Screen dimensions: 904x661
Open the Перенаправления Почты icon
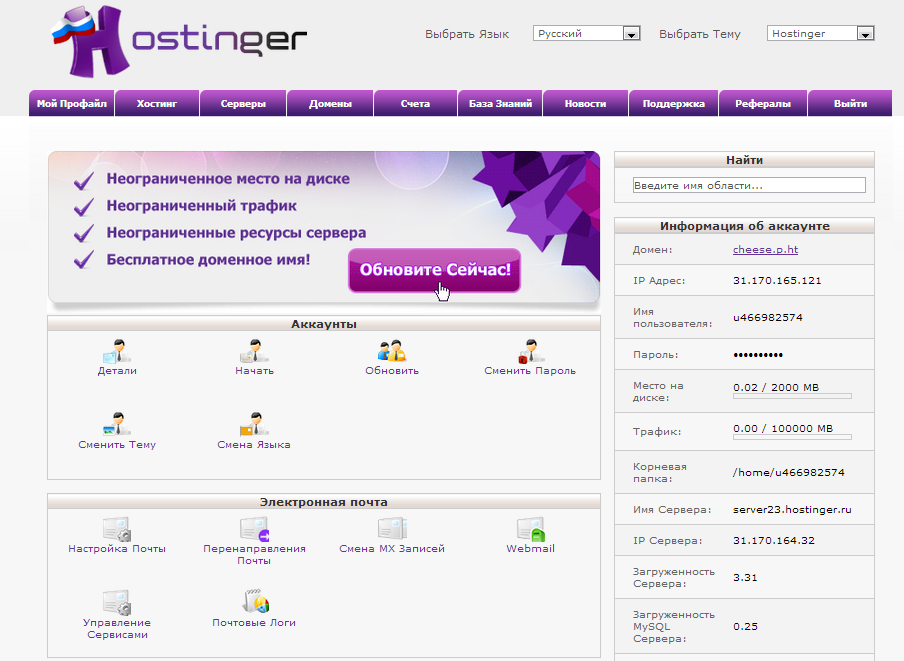pyautogui.click(x=254, y=529)
